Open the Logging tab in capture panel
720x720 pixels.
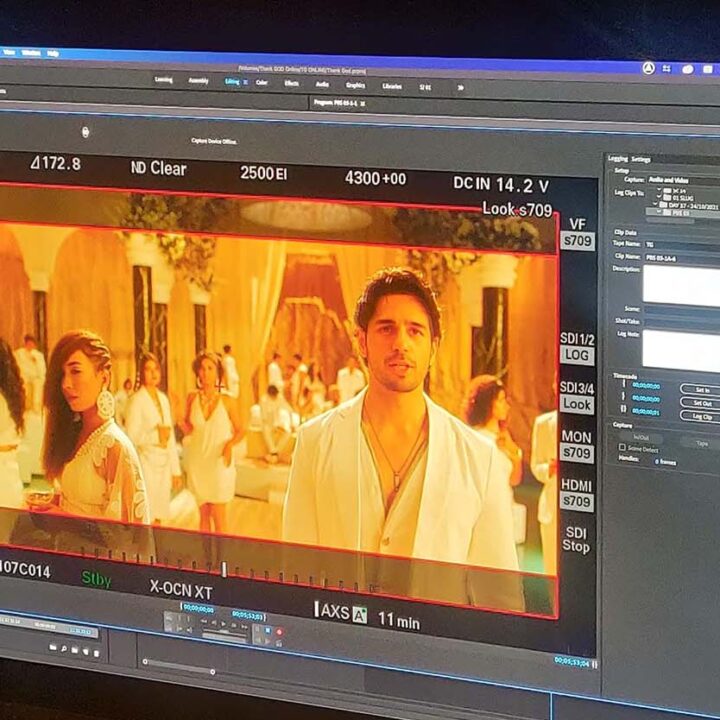(618, 158)
